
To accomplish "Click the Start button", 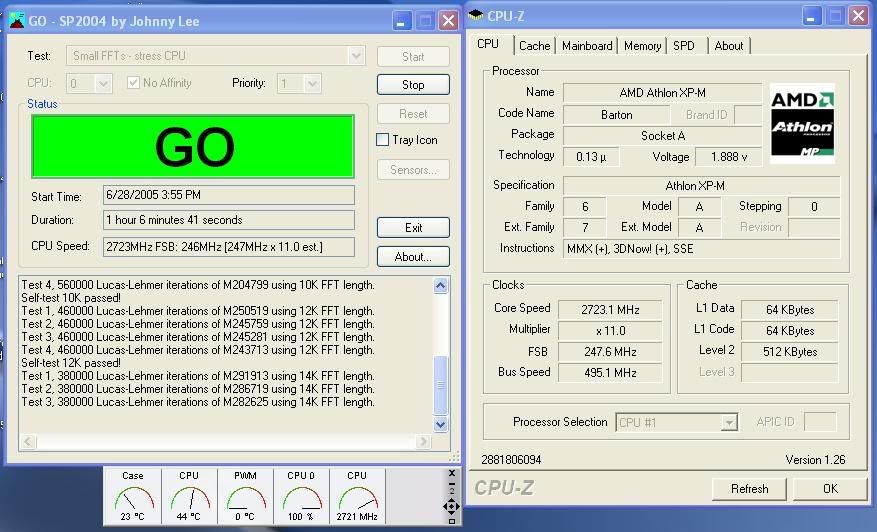I will coord(413,57).
